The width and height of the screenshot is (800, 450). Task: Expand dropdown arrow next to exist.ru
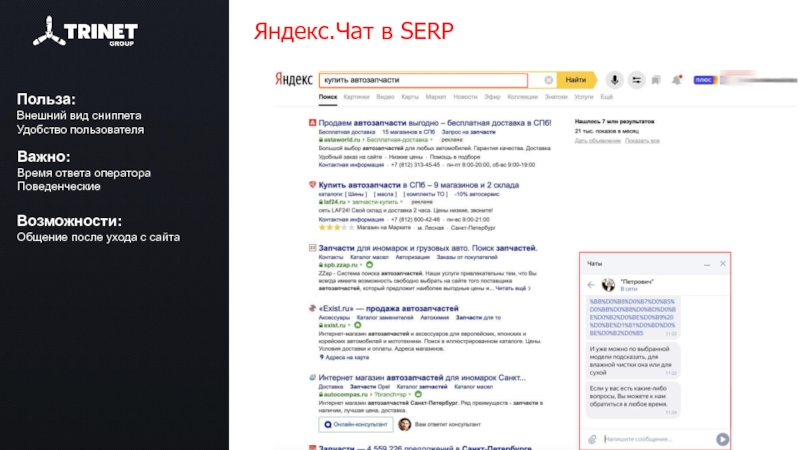(349, 325)
